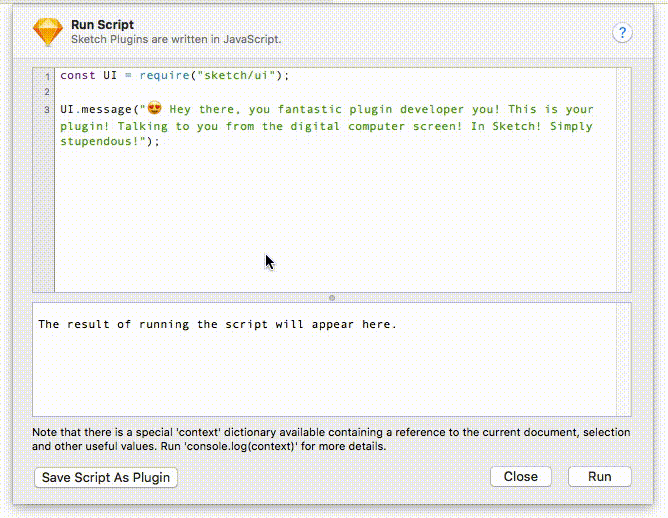This screenshot has width=668, height=518.
Task: Click the output pane's vertical scrollbar track
Action: click(x=624, y=360)
